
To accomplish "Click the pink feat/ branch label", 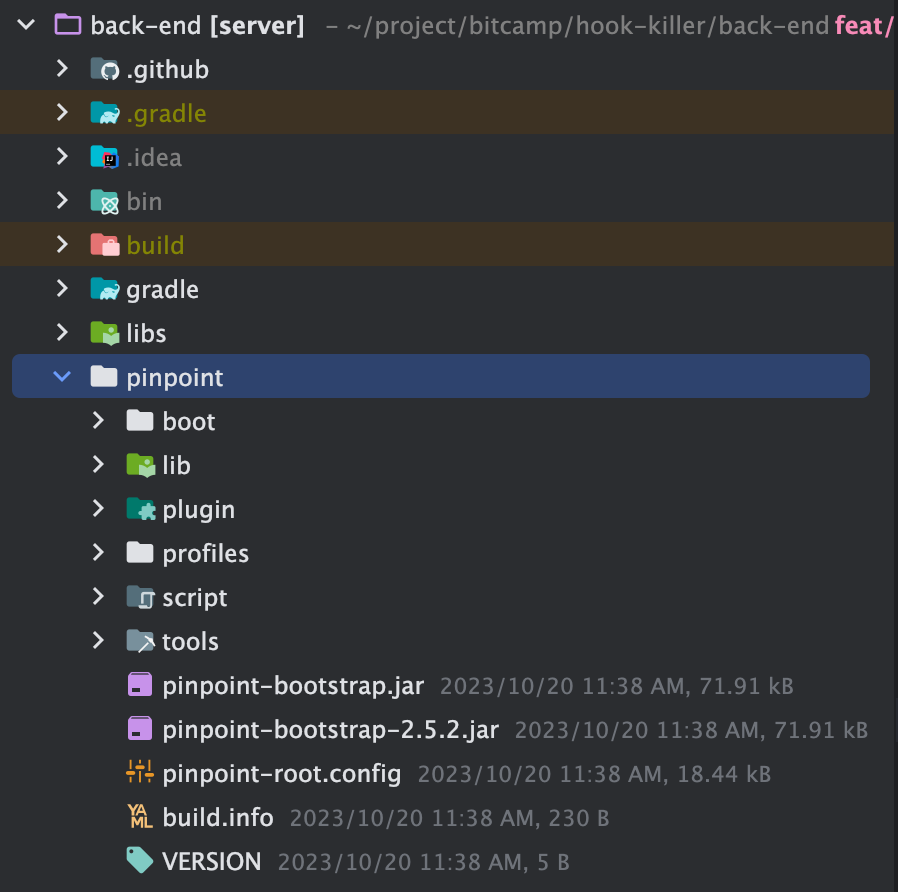I will (x=864, y=26).
